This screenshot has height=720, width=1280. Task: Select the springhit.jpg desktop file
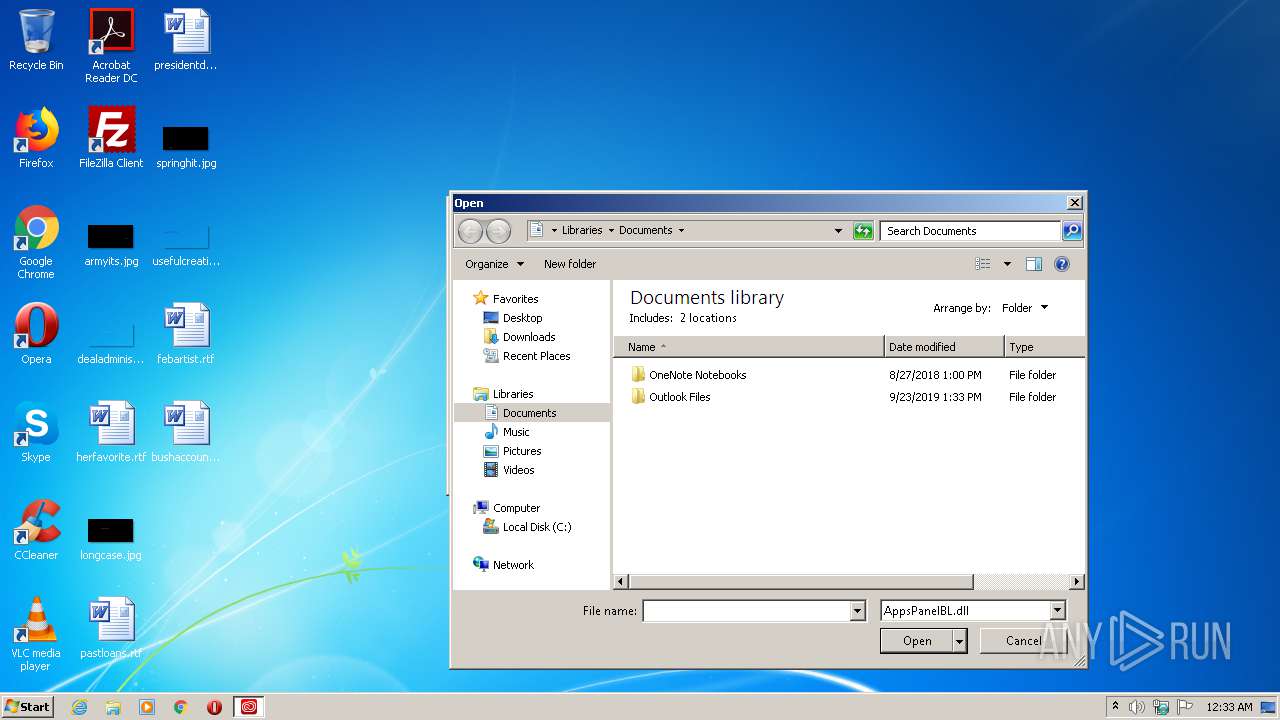pos(186,146)
